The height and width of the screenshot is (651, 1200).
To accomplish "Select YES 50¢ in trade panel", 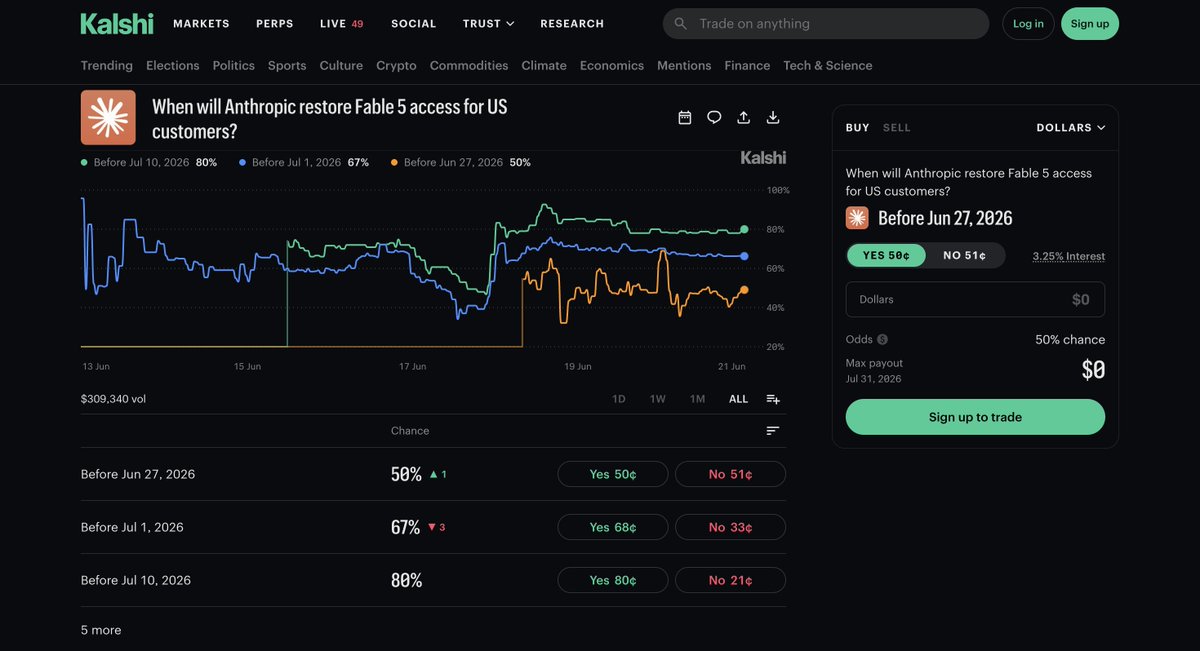I will (x=886, y=256).
